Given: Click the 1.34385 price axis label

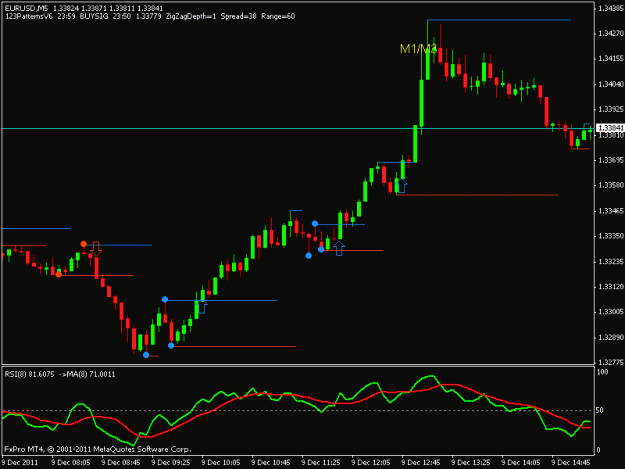Looking at the screenshot, I should click(611, 8).
